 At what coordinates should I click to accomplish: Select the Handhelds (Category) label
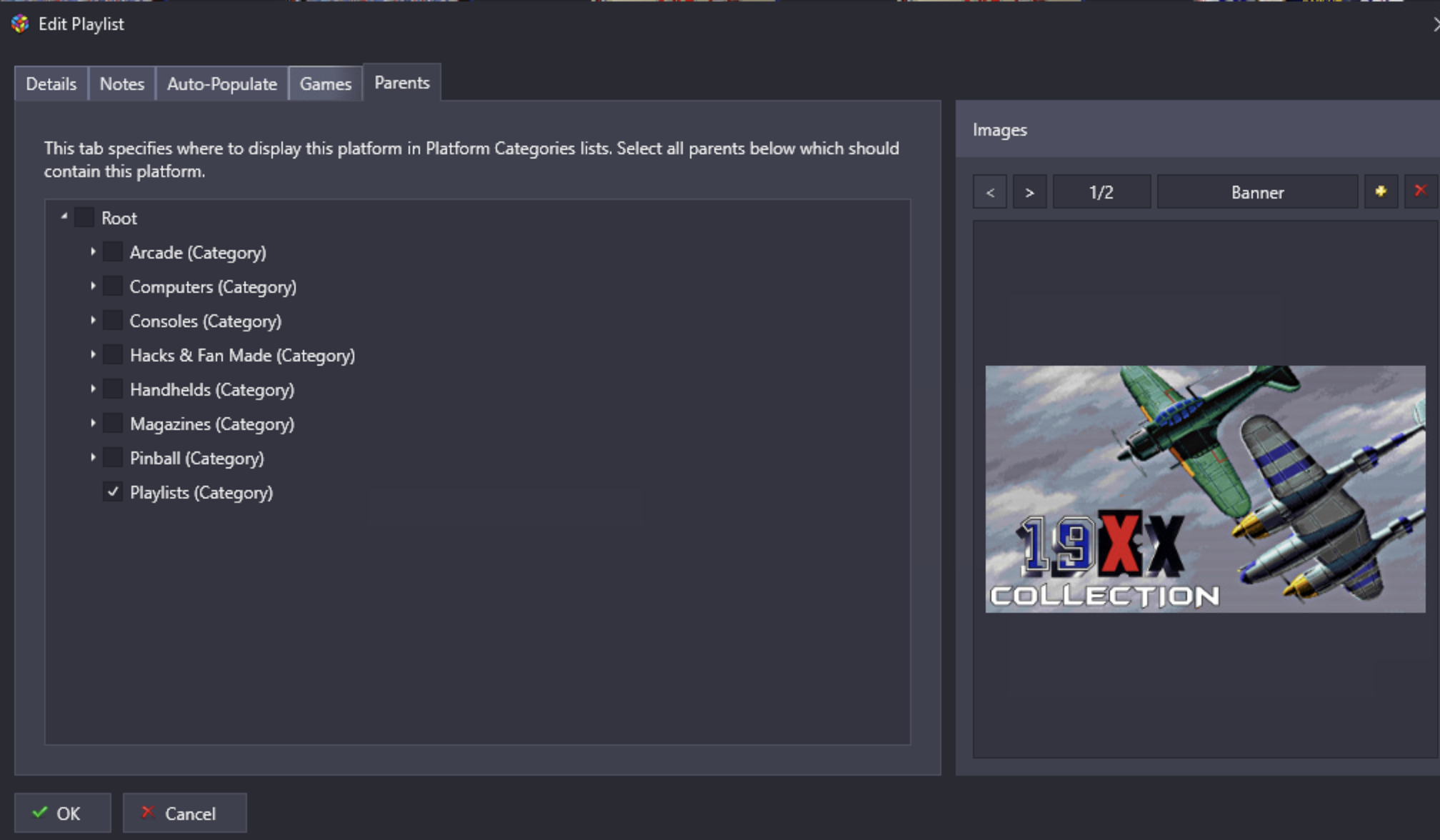(212, 389)
